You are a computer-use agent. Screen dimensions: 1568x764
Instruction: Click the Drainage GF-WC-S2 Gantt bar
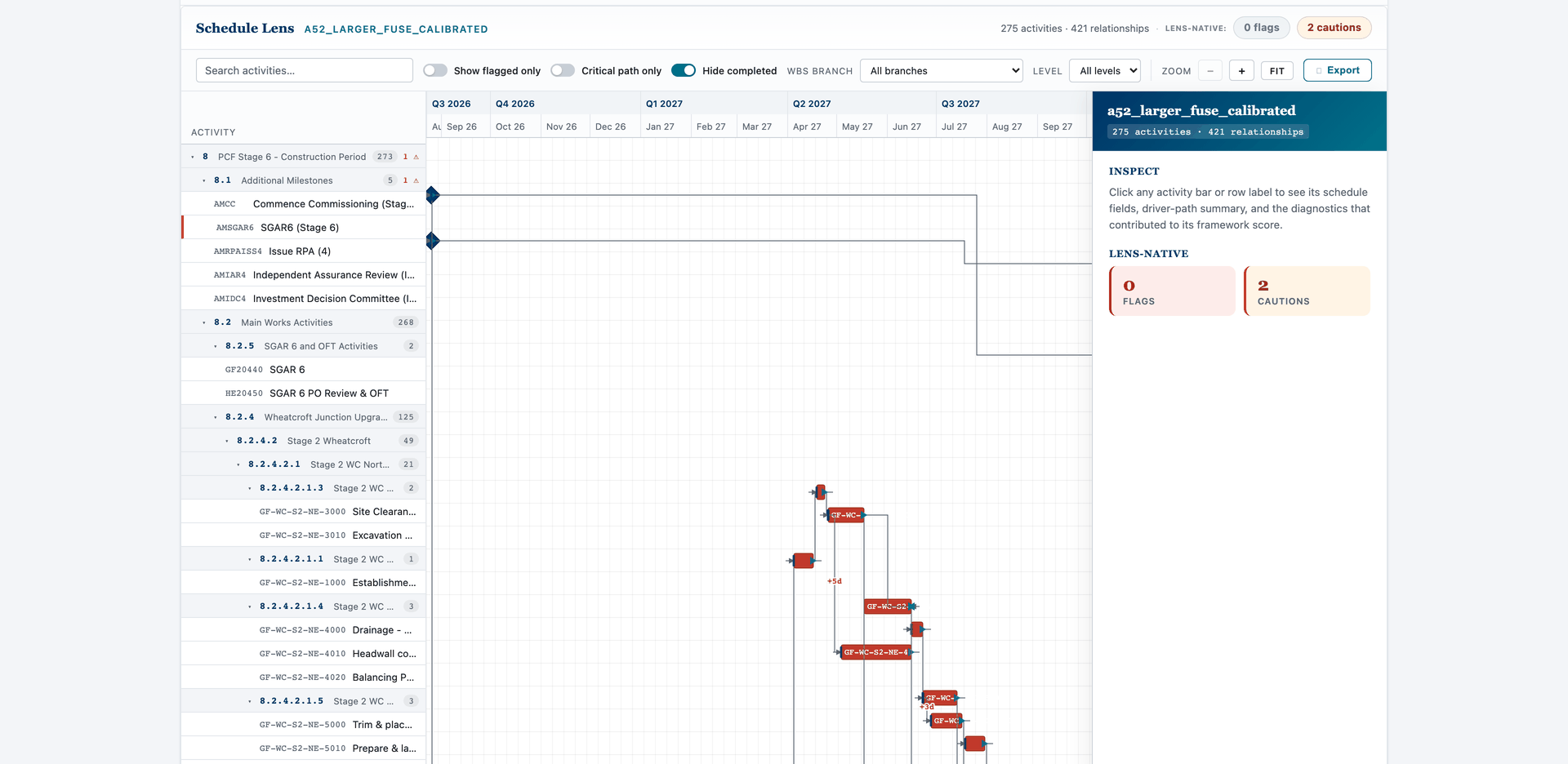888,606
